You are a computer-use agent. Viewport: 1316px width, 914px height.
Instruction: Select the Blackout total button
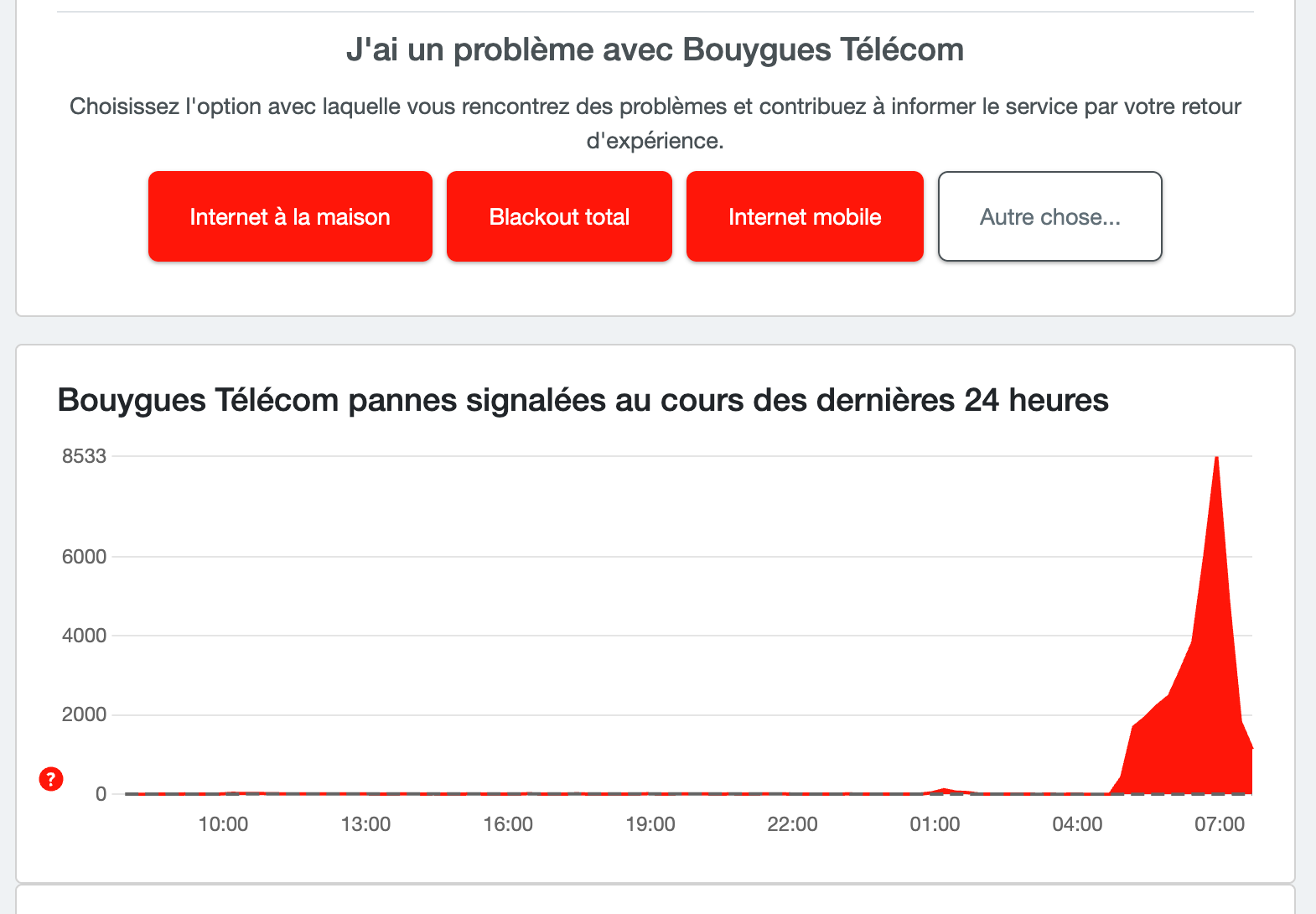tap(559, 216)
